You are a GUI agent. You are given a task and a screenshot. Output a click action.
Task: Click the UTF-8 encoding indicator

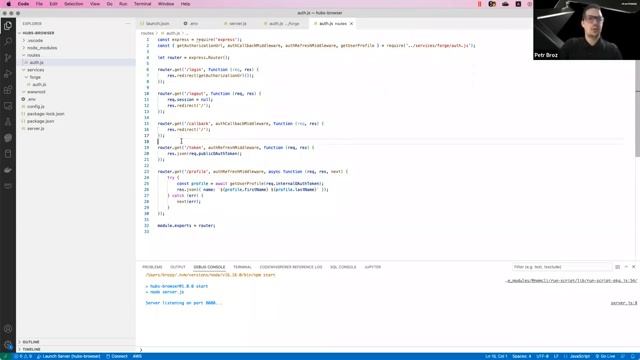tap(542, 356)
